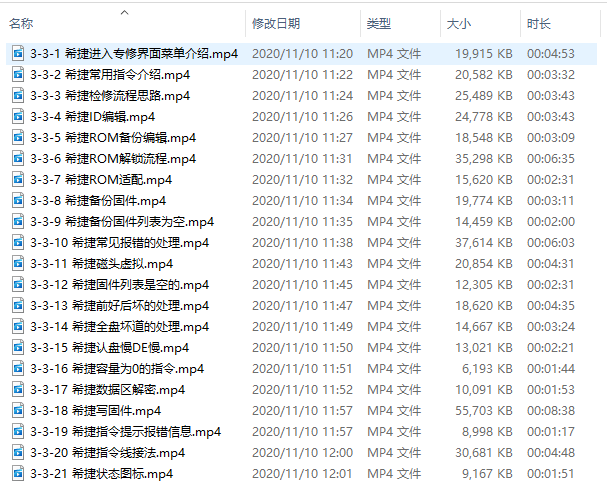Click the size value 37,614 KB
Image resolution: width=607 pixels, height=493 pixels.
pyautogui.click(x=484, y=243)
